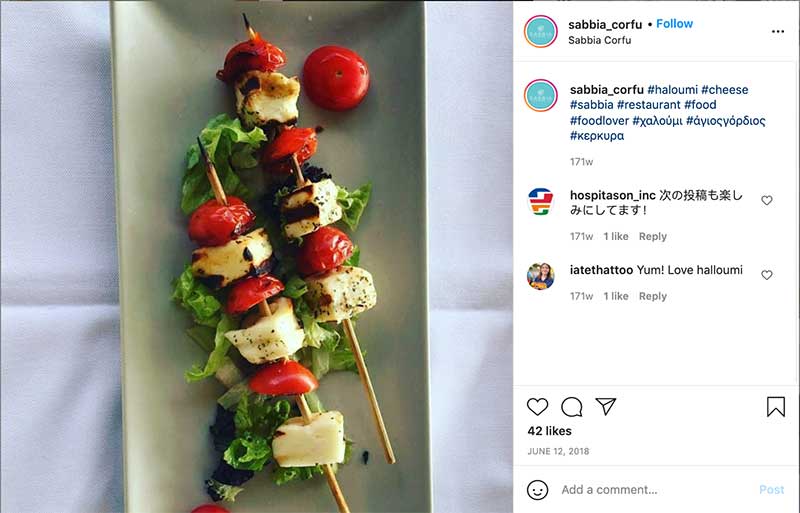Screen dimensions: 800x513
Task: Open the emoji picker smiley icon
Action: [x=538, y=490]
